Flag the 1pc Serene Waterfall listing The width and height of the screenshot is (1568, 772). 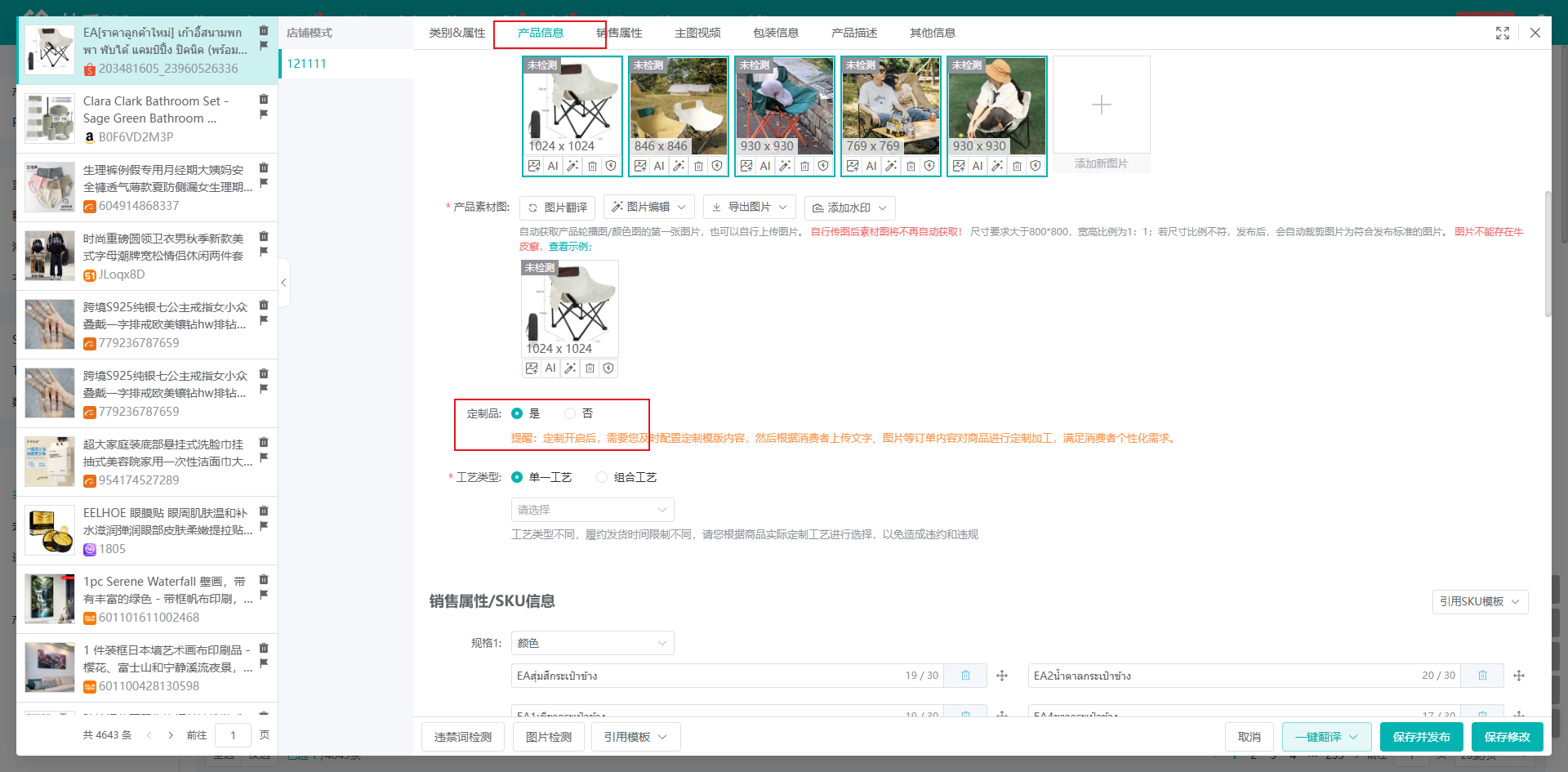pos(264,595)
